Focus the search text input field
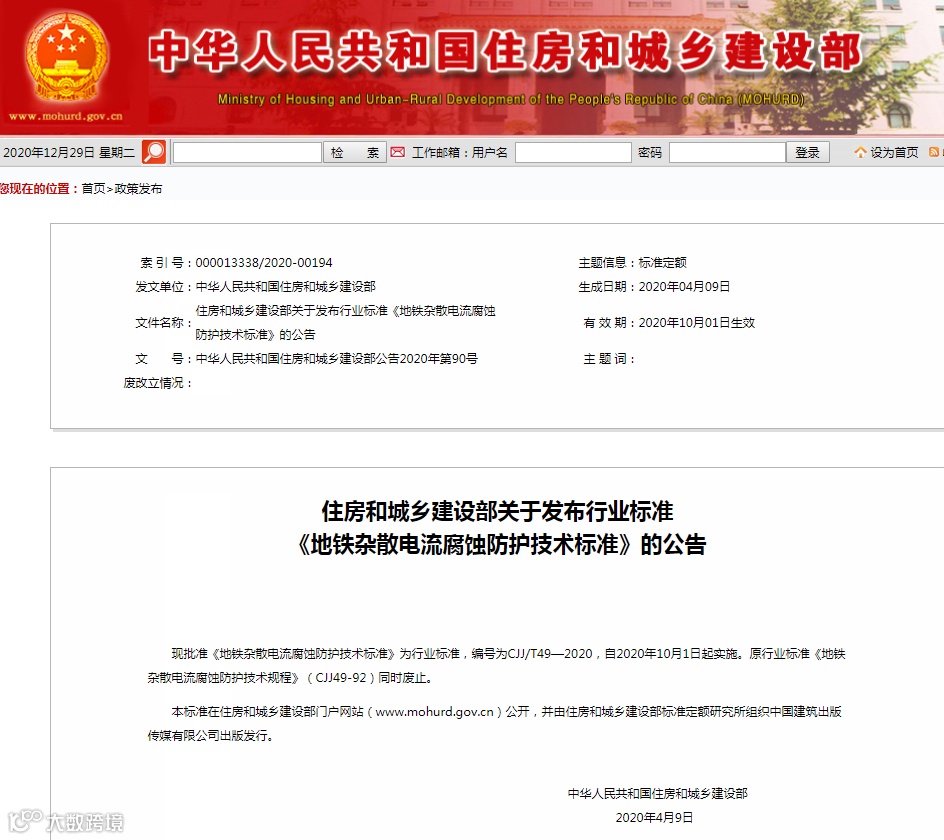The height and width of the screenshot is (840, 944). pyautogui.click(x=247, y=152)
